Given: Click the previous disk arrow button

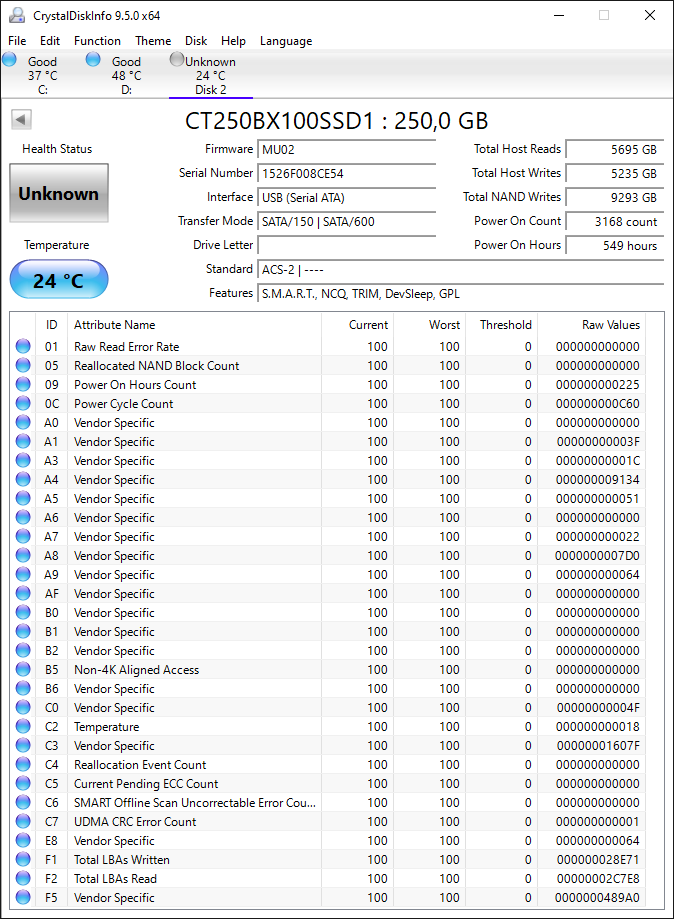Looking at the screenshot, I should click(x=21, y=120).
